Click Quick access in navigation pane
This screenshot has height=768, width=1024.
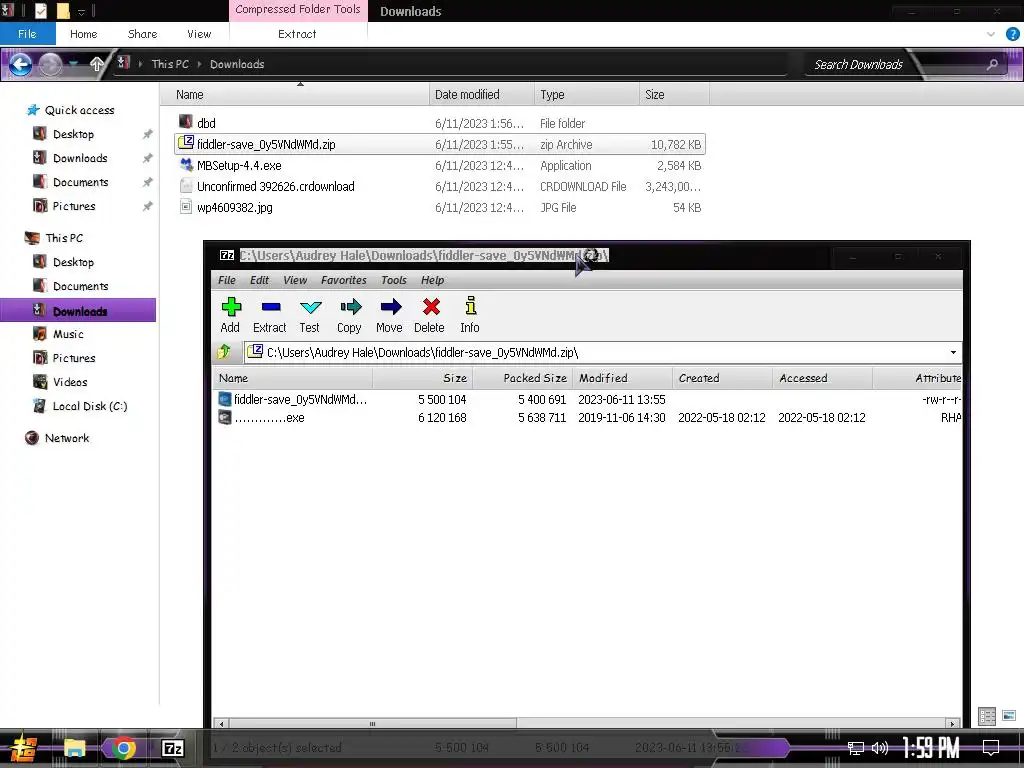pos(79,110)
